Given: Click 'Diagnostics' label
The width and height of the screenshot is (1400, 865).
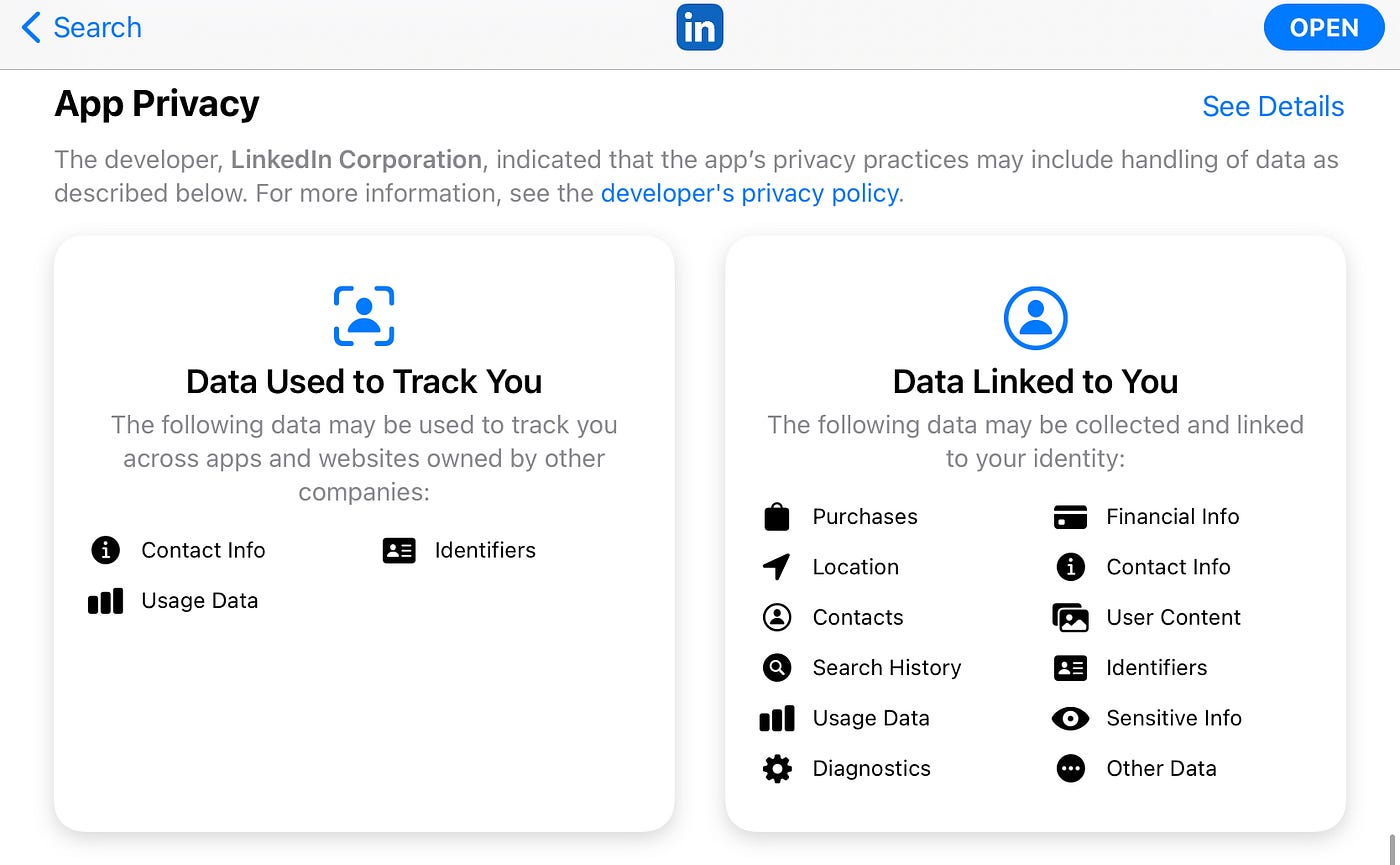Looking at the screenshot, I should click(x=872, y=768).
